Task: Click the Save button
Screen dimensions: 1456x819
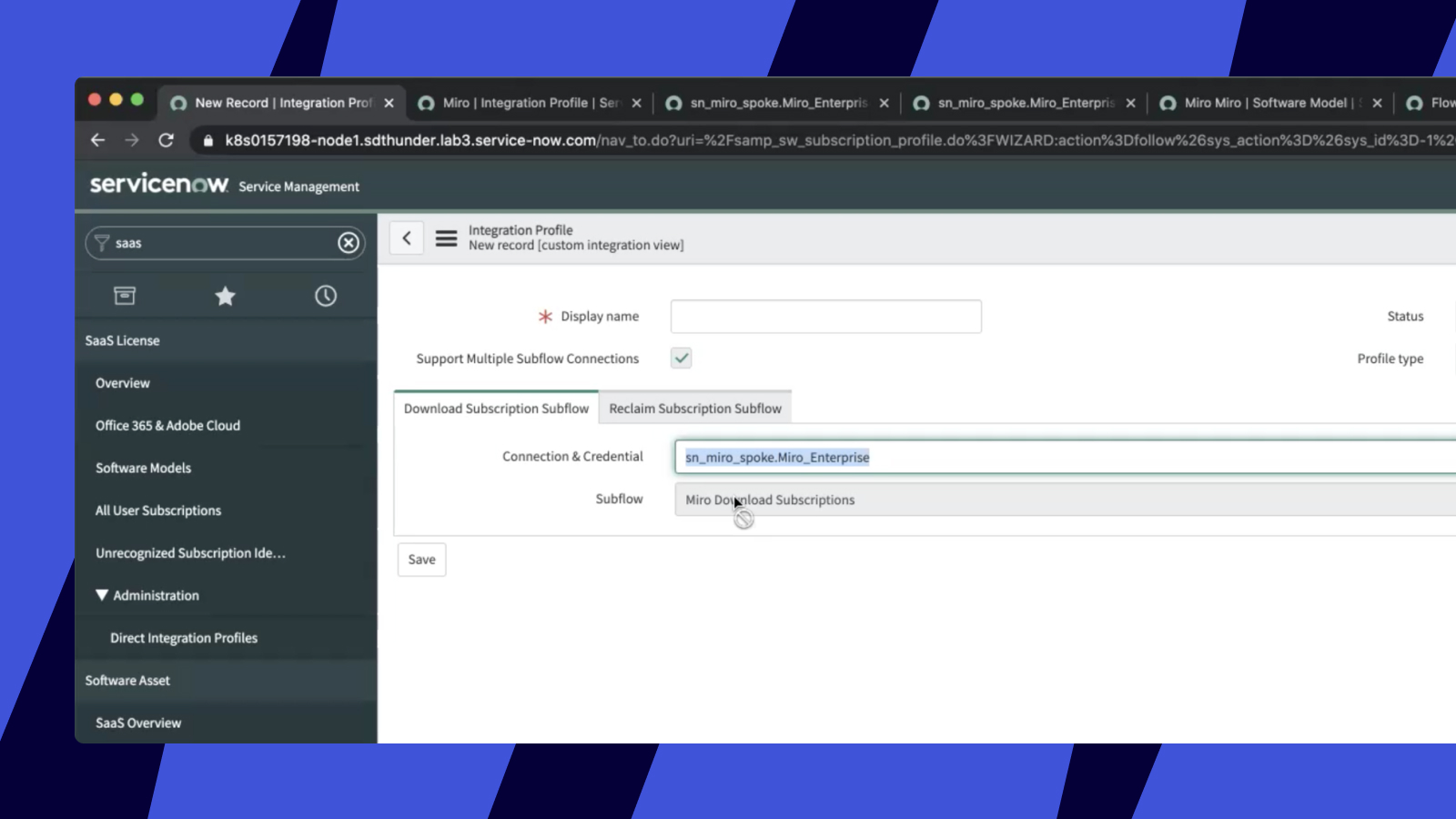Action: (421, 560)
